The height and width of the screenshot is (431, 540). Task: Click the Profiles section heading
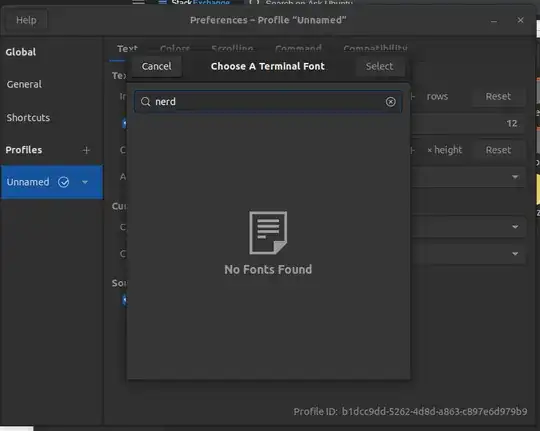click(24, 150)
